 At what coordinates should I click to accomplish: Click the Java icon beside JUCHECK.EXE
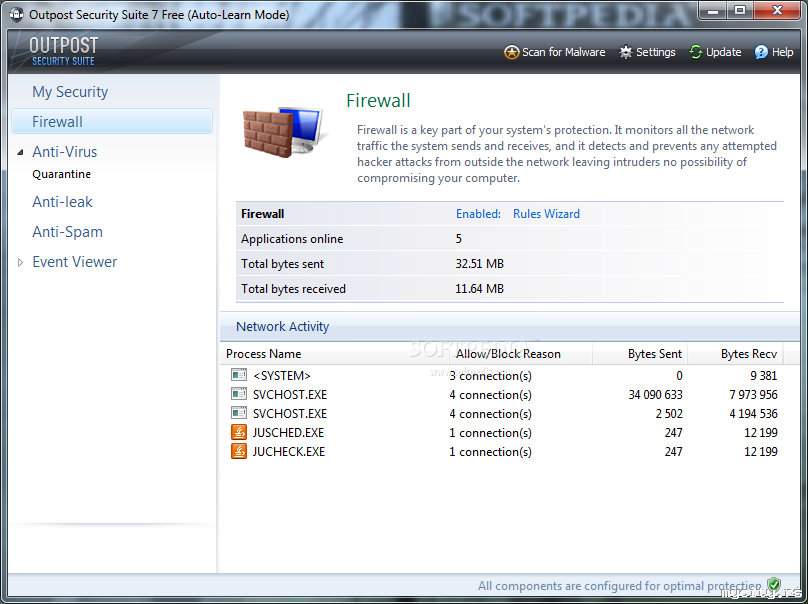click(x=239, y=451)
